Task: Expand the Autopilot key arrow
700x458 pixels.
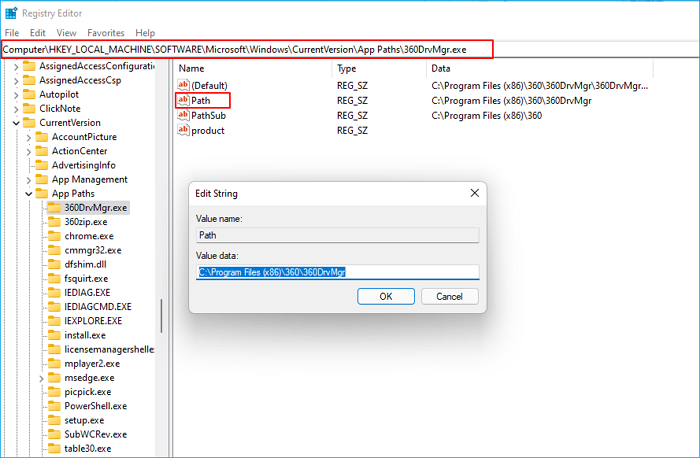Action: 16,95
